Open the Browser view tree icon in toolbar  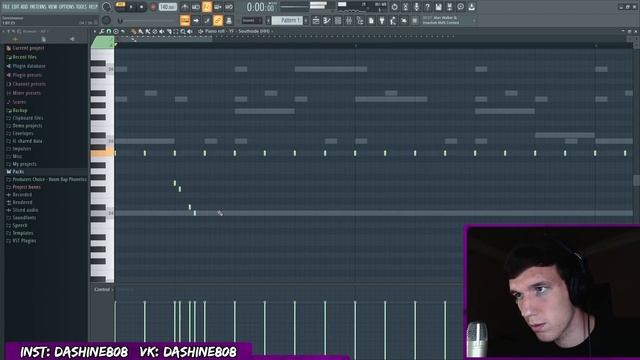[x=360, y=20]
